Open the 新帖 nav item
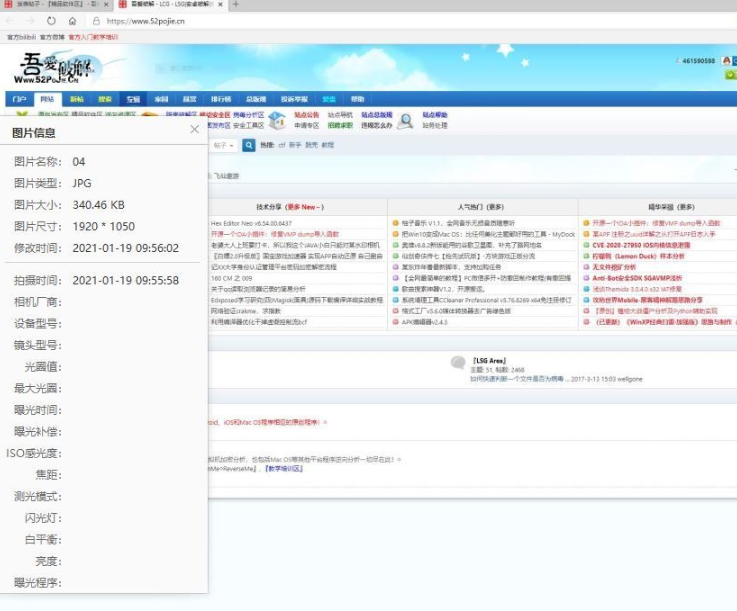 click(x=77, y=99)
